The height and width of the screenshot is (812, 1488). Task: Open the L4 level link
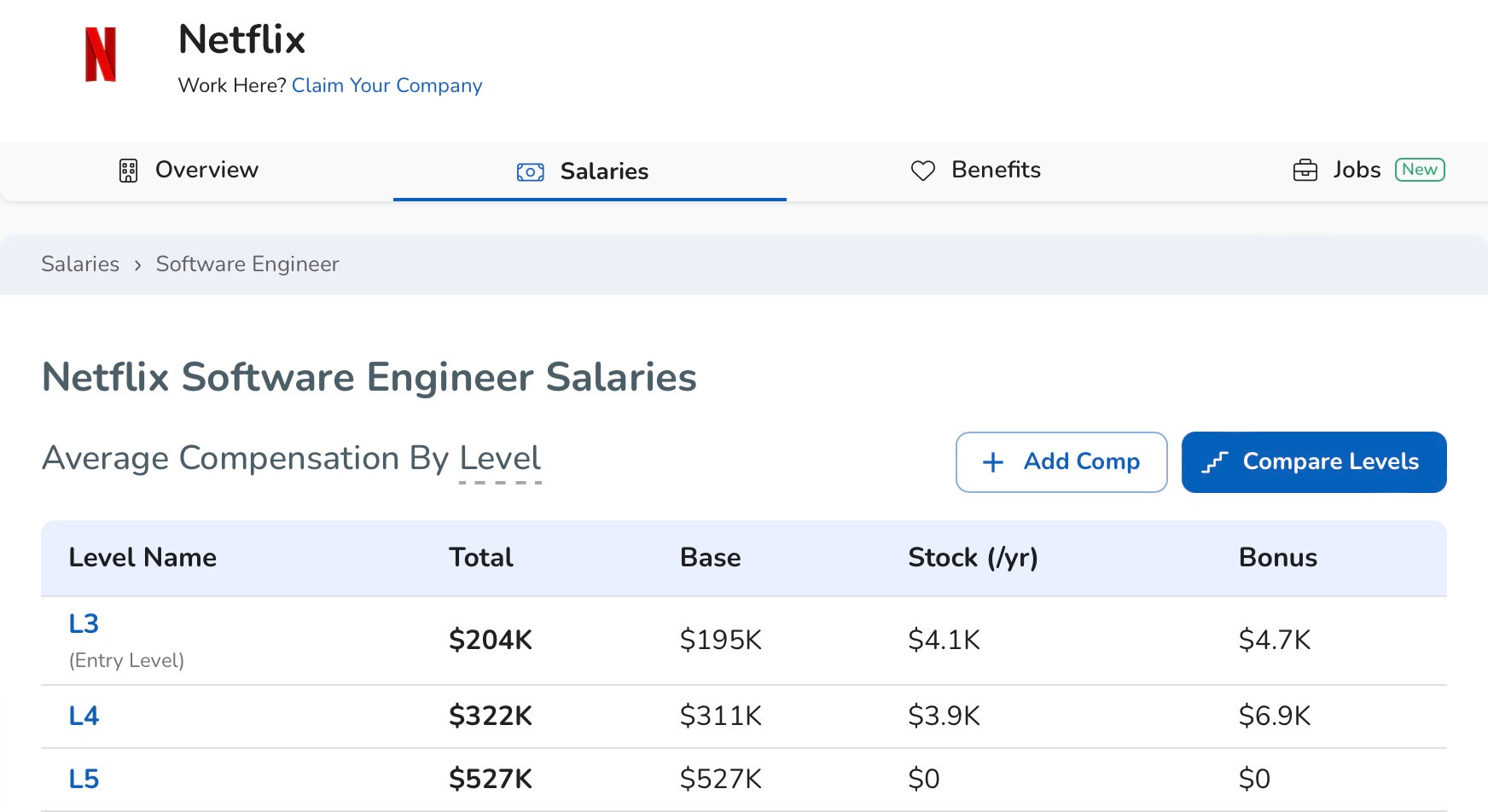[84, 716]
